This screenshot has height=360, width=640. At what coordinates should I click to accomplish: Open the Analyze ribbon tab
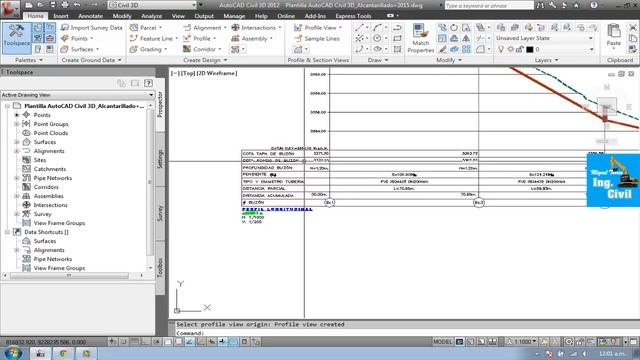(x=151, y=16)
